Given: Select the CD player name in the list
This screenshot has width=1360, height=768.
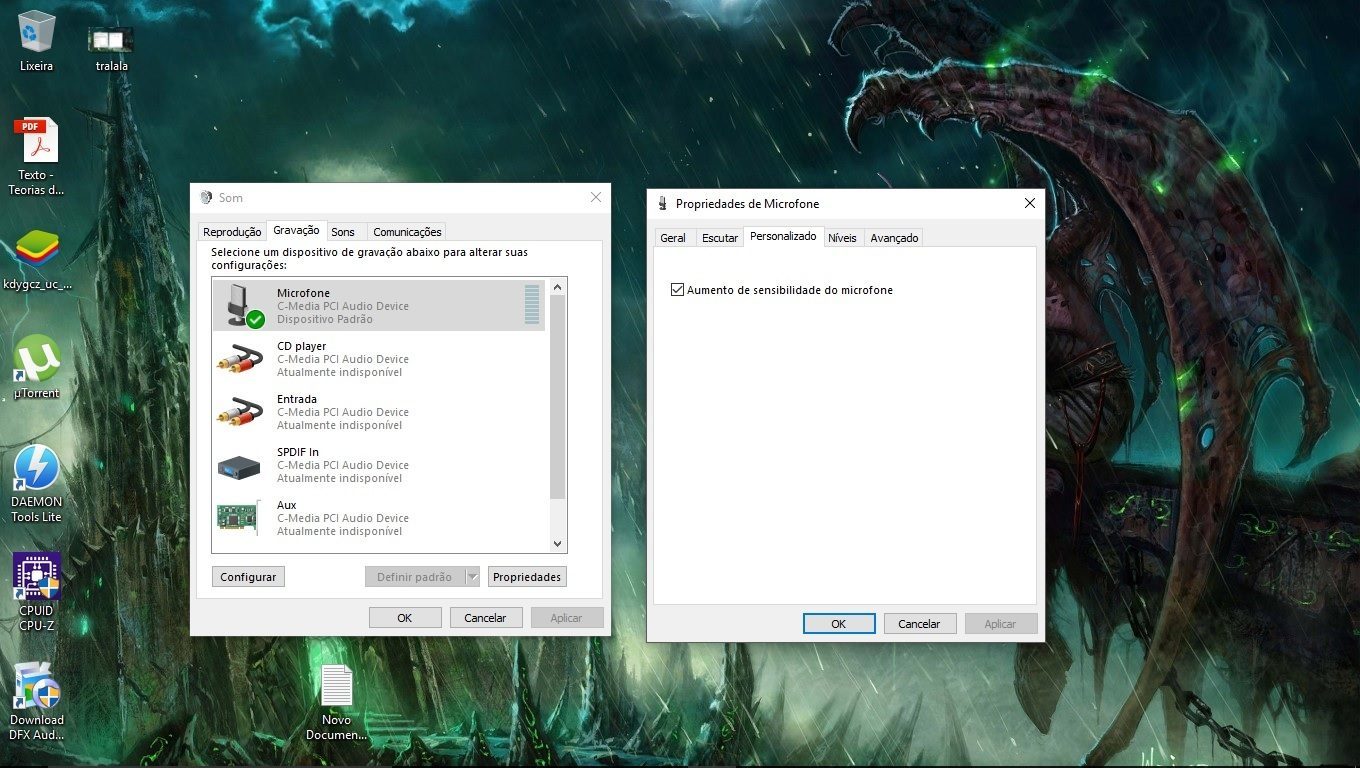Looking at the screenshot, I should [301, 346].
